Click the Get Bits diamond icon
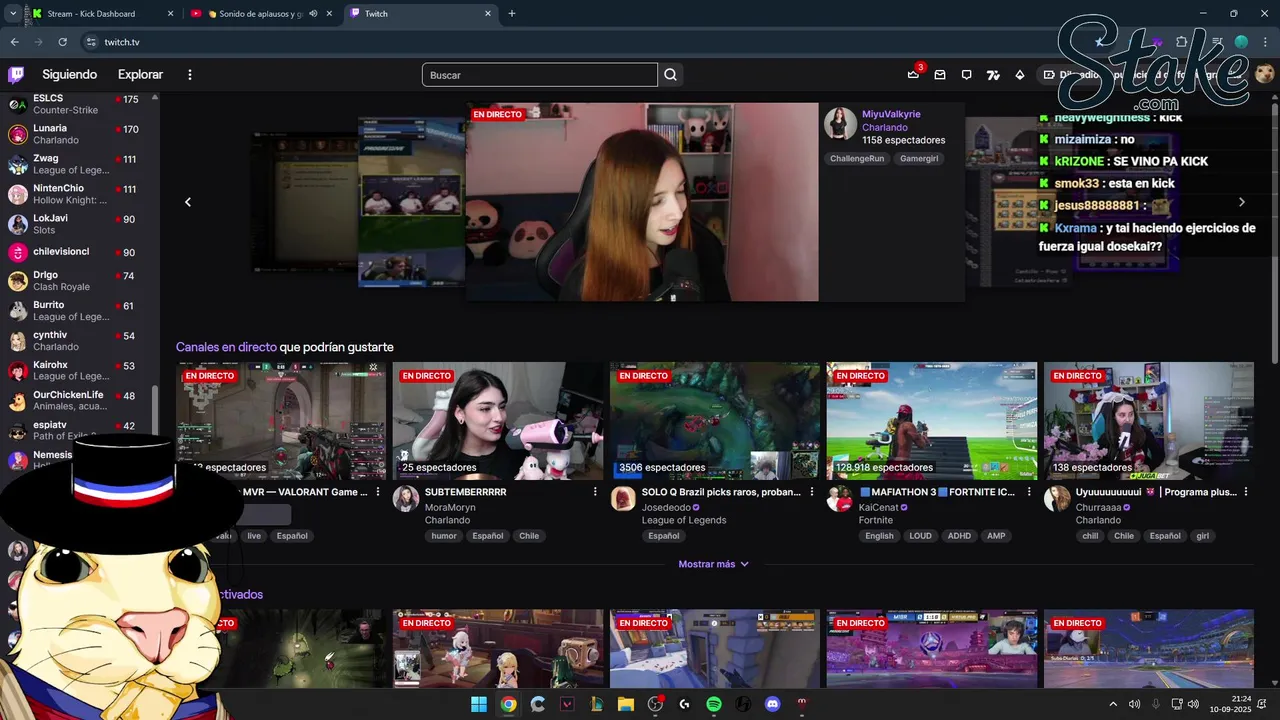Image resolution: width=1280 pixels, height=720 pixels. coord(1020,75)
